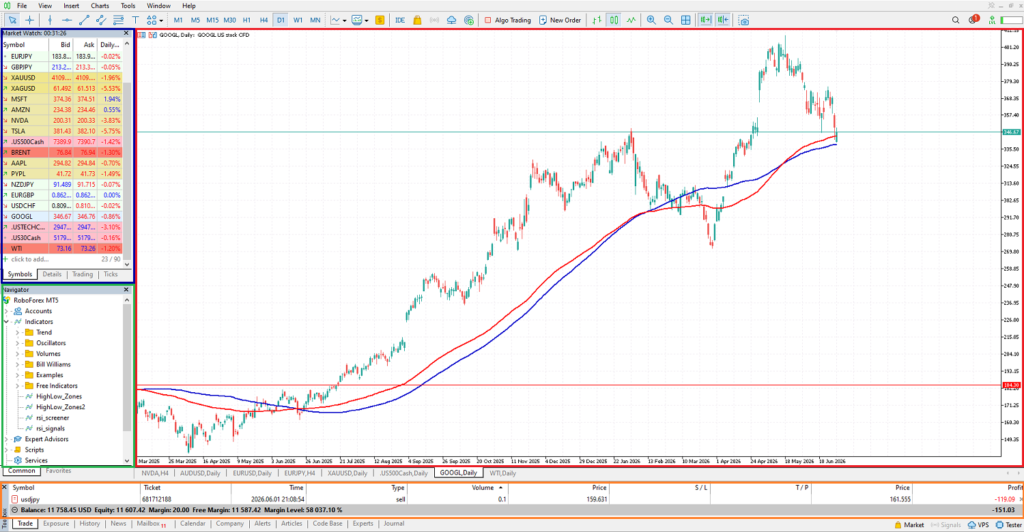This screenshot has width=1024, height=532.
Task: Expand the Expert Advisors node
Action: [7, 439]
